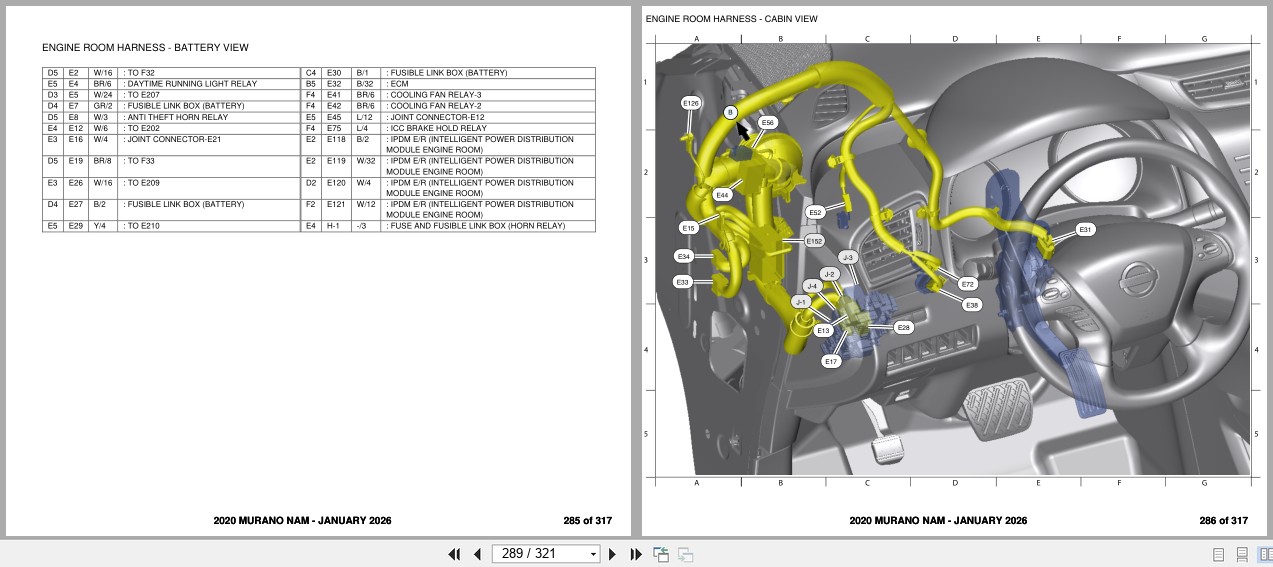Click the E34 connector callout
Image resolution: width=1273 pixels, height=567 pixels.
point(683,257)
